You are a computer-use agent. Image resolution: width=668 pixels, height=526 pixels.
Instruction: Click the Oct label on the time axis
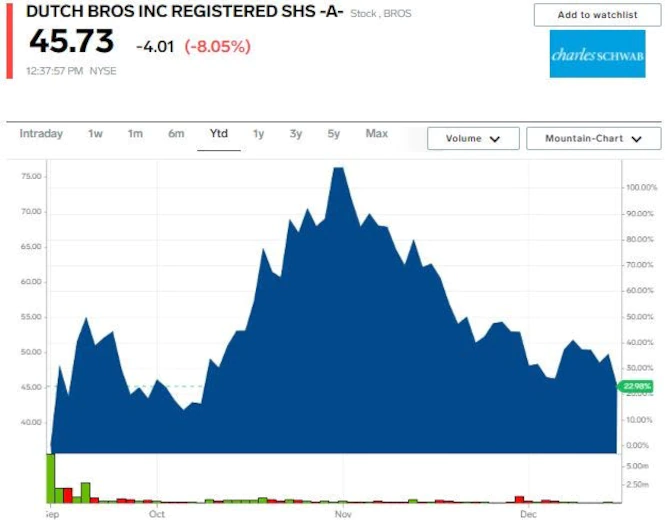pyautogui.click(x=157, y=514)
